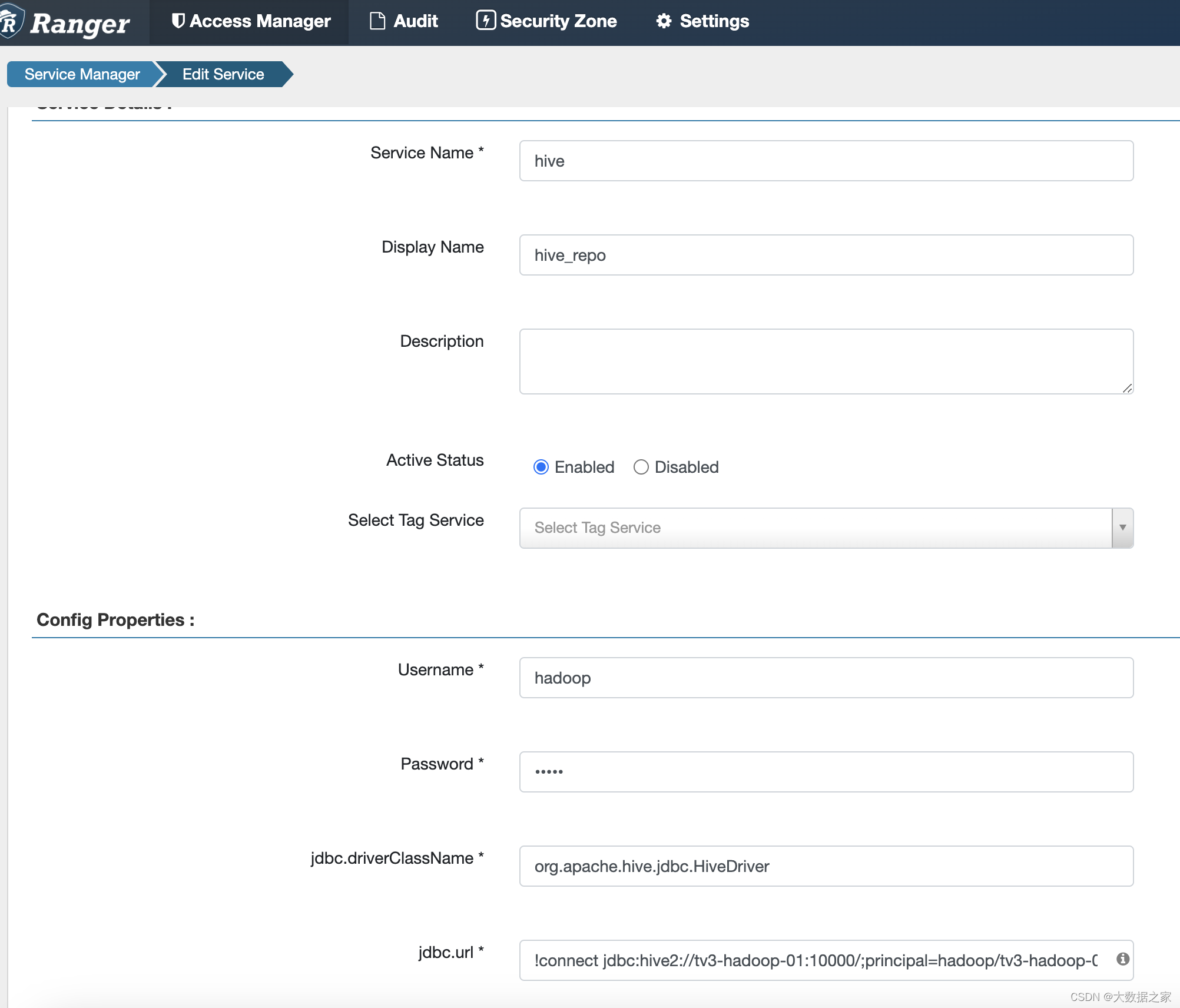Click the Ranger logo
Image resolution: width=1180 pixels, height=1008 pixels.
[65, 22]
